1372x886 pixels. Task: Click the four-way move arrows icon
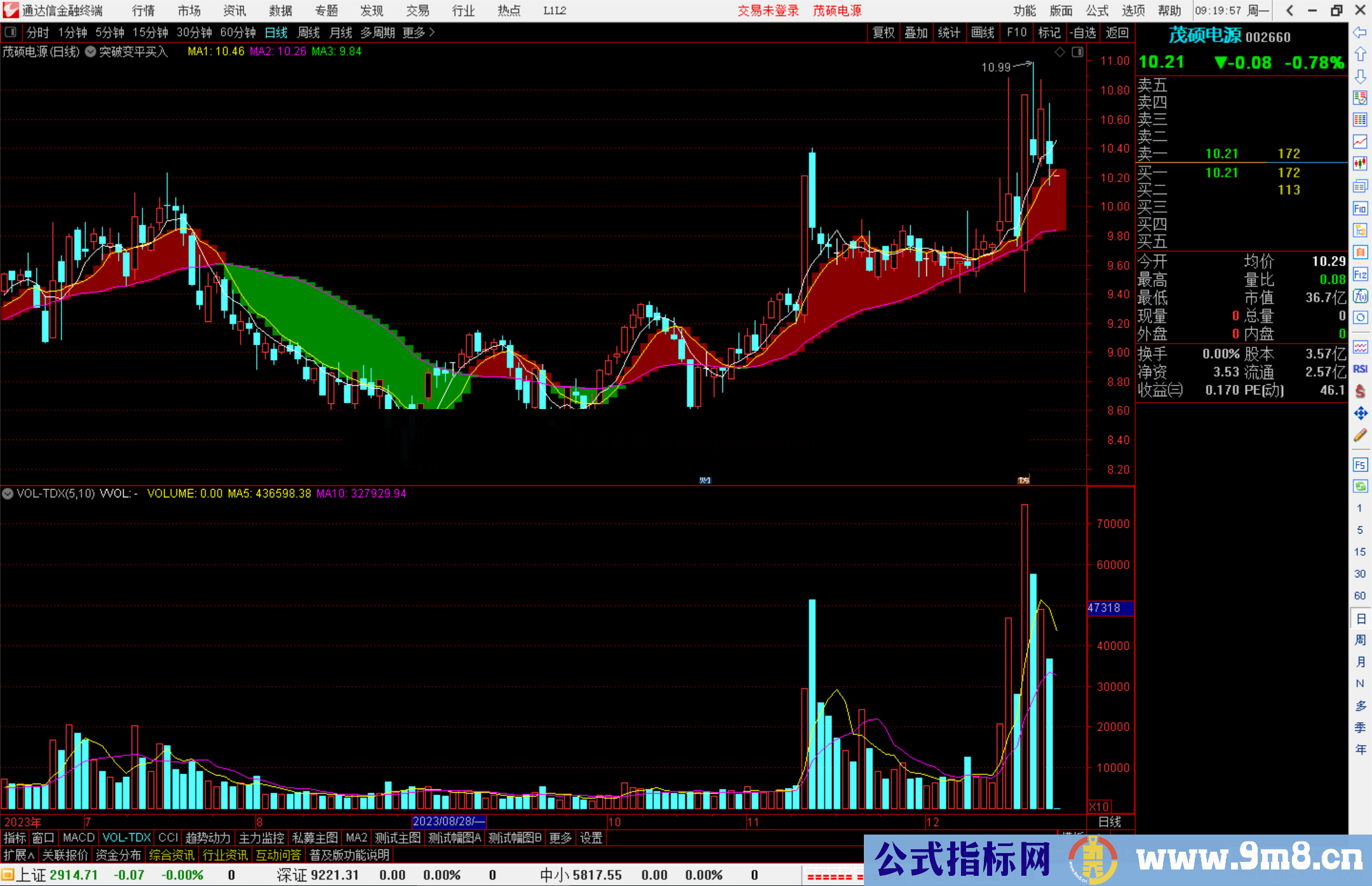(1360, 413)
